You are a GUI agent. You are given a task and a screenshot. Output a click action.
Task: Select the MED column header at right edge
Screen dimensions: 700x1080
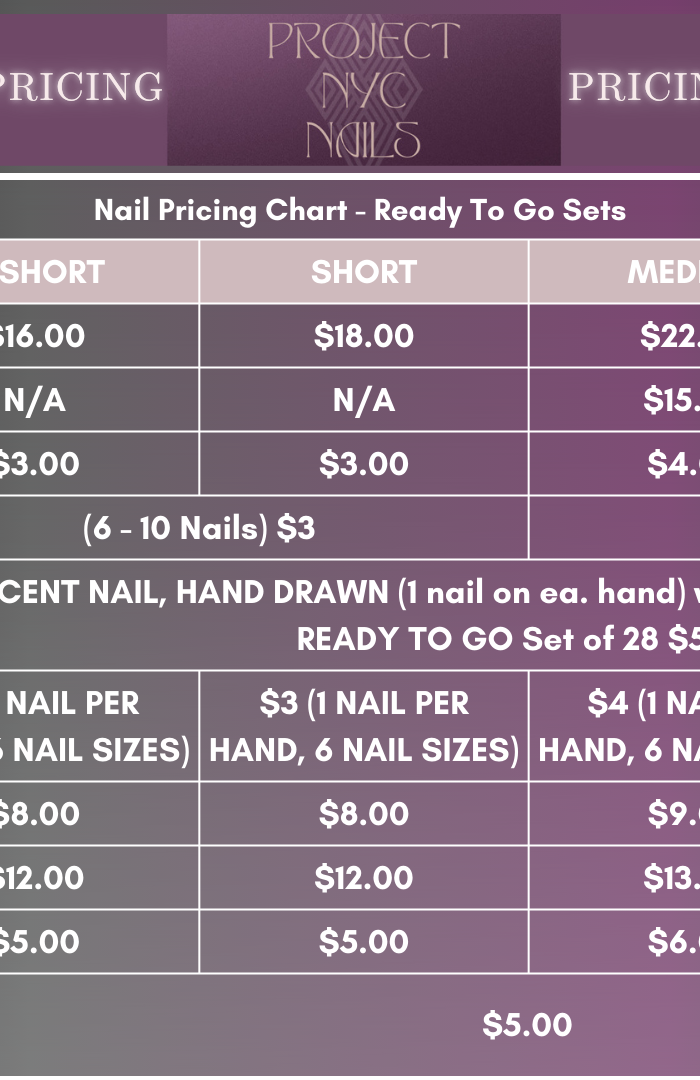(x=663, y=272)
